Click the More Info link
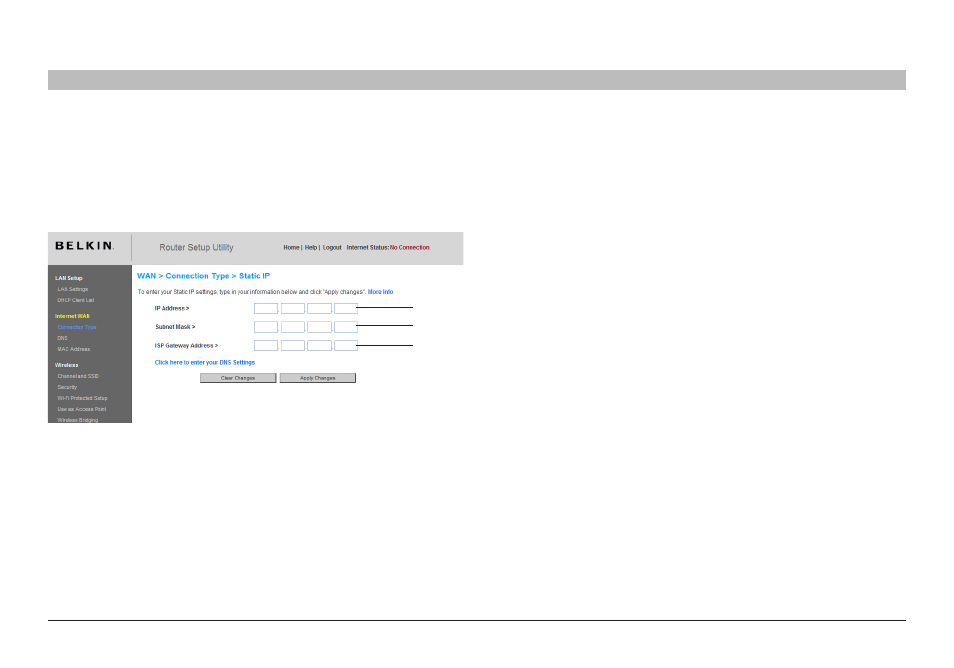This screenshot has width=954, height=668. coord(380,292)
